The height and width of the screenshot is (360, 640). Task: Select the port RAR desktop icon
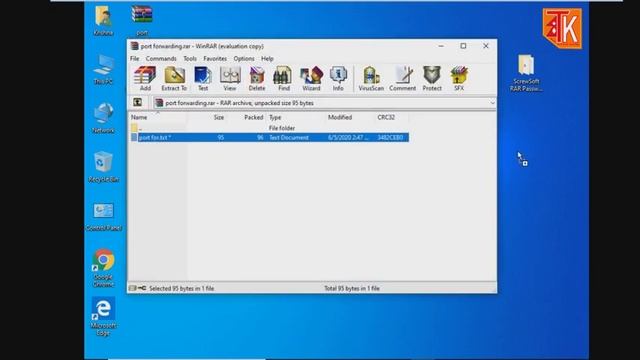click(x=142, y=20)
